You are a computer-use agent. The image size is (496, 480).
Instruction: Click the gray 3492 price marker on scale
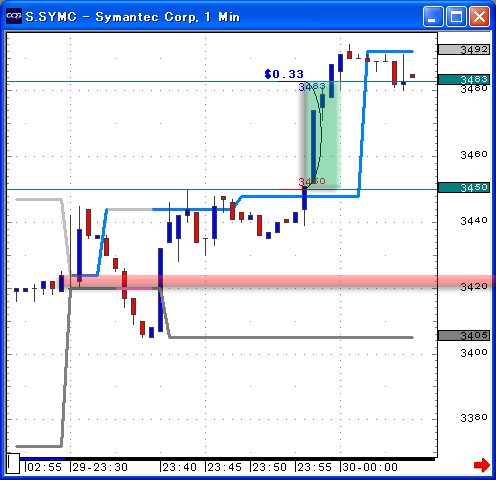(x=464, y=50)
